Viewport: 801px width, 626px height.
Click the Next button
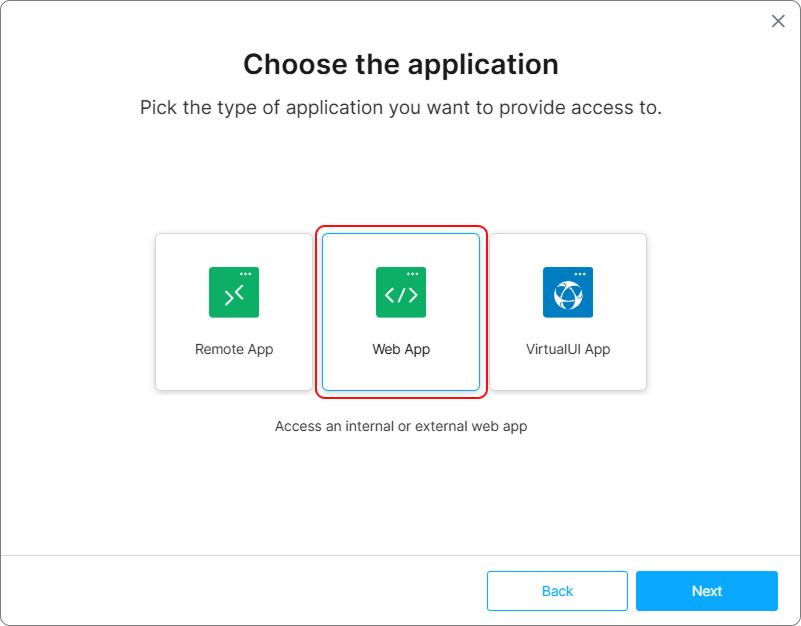pyautogui.click(x=706, y=591)
